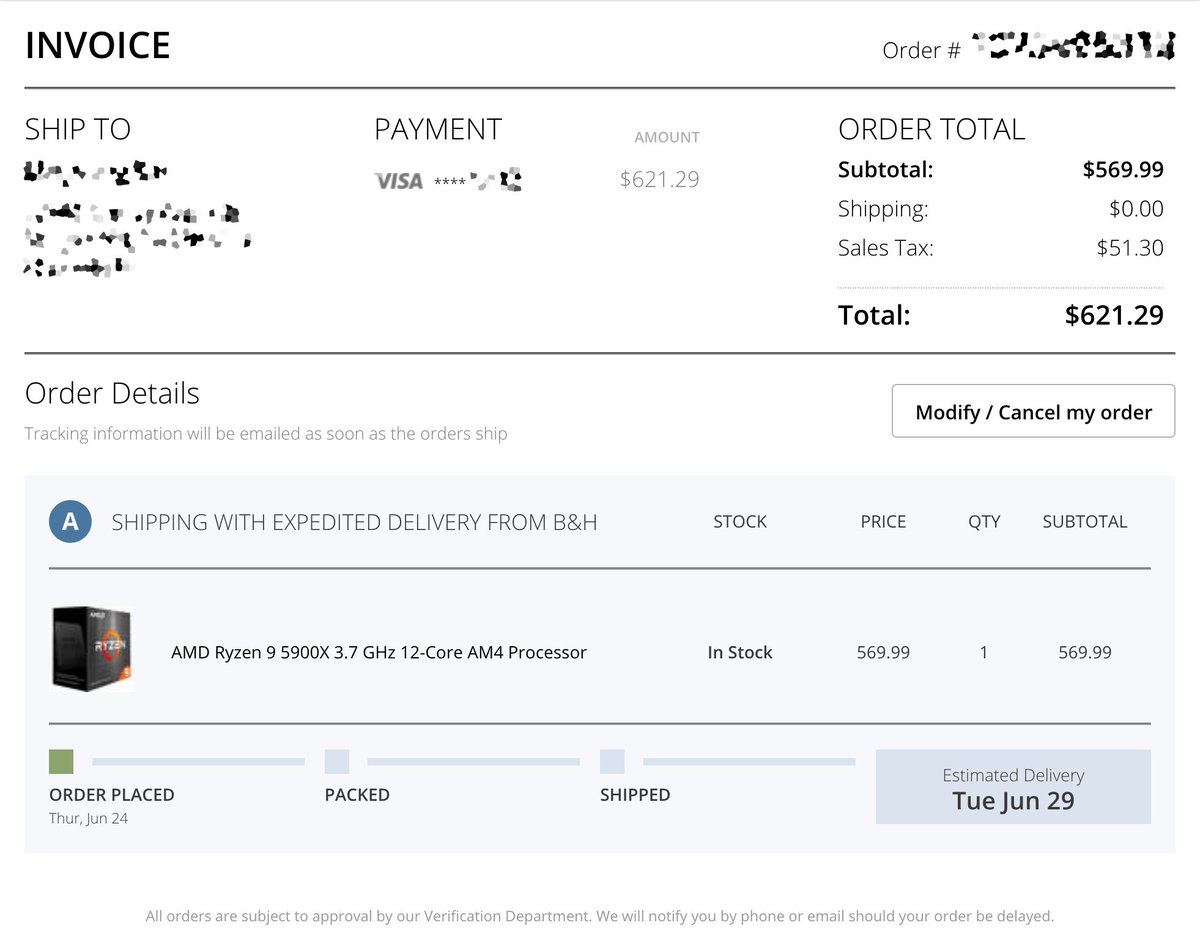
Task: Click the Visa card logo
Action: click(398, 181)
